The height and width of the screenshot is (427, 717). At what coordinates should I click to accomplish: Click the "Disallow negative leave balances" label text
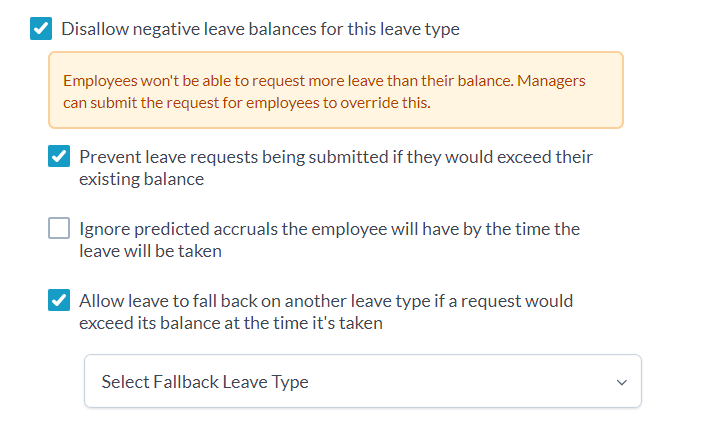(260, 29)
